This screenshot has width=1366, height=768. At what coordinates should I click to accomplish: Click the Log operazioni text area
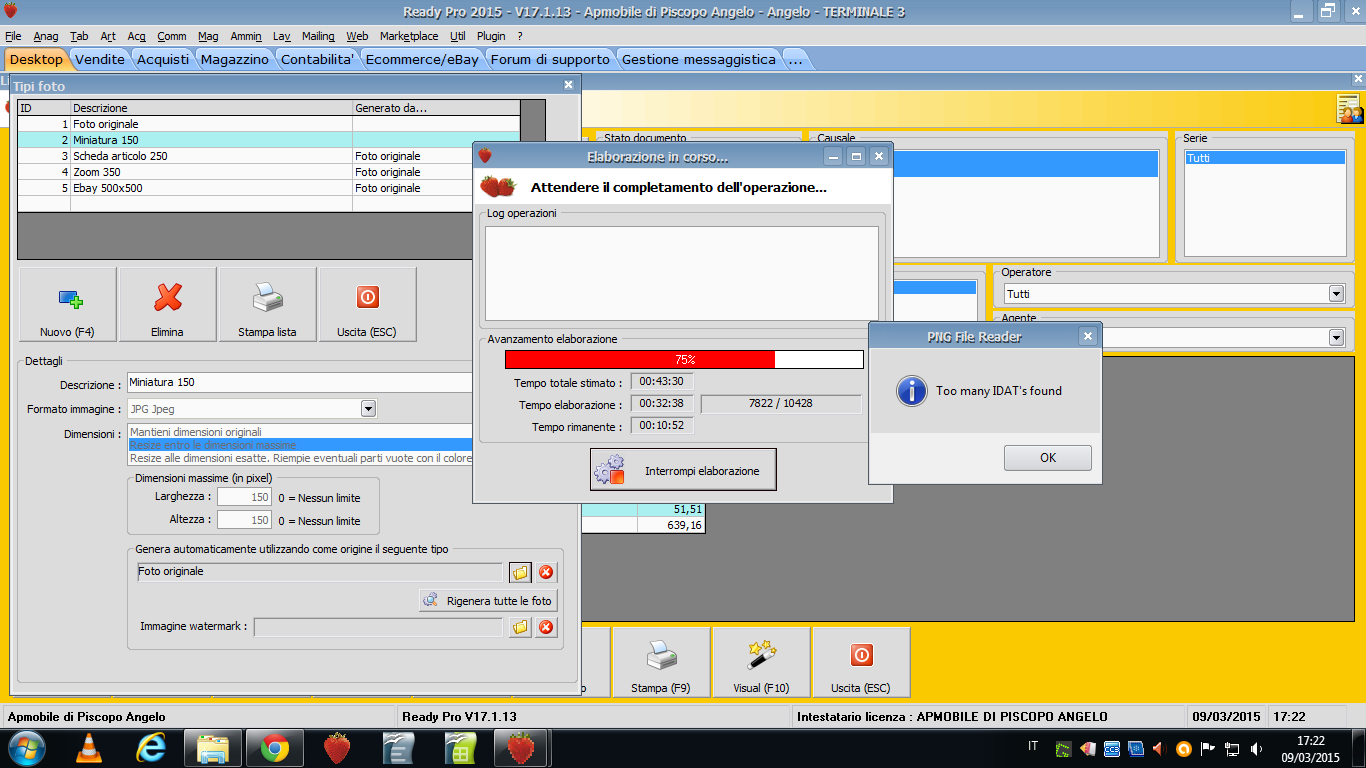pyautogui.click(x=682, y=273)
